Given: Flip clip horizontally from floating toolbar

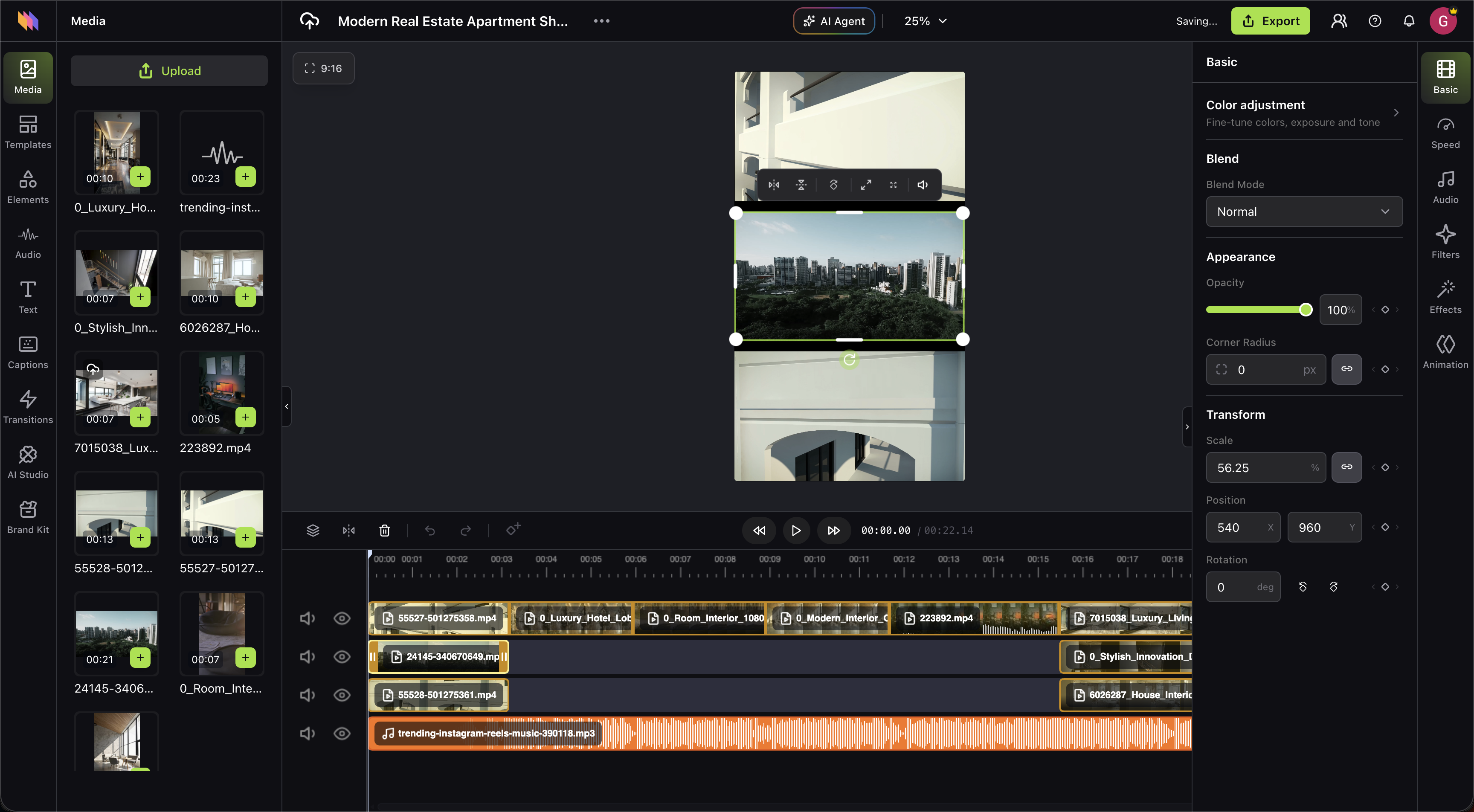Looking at the screenshot, I should tap(774, 185).
